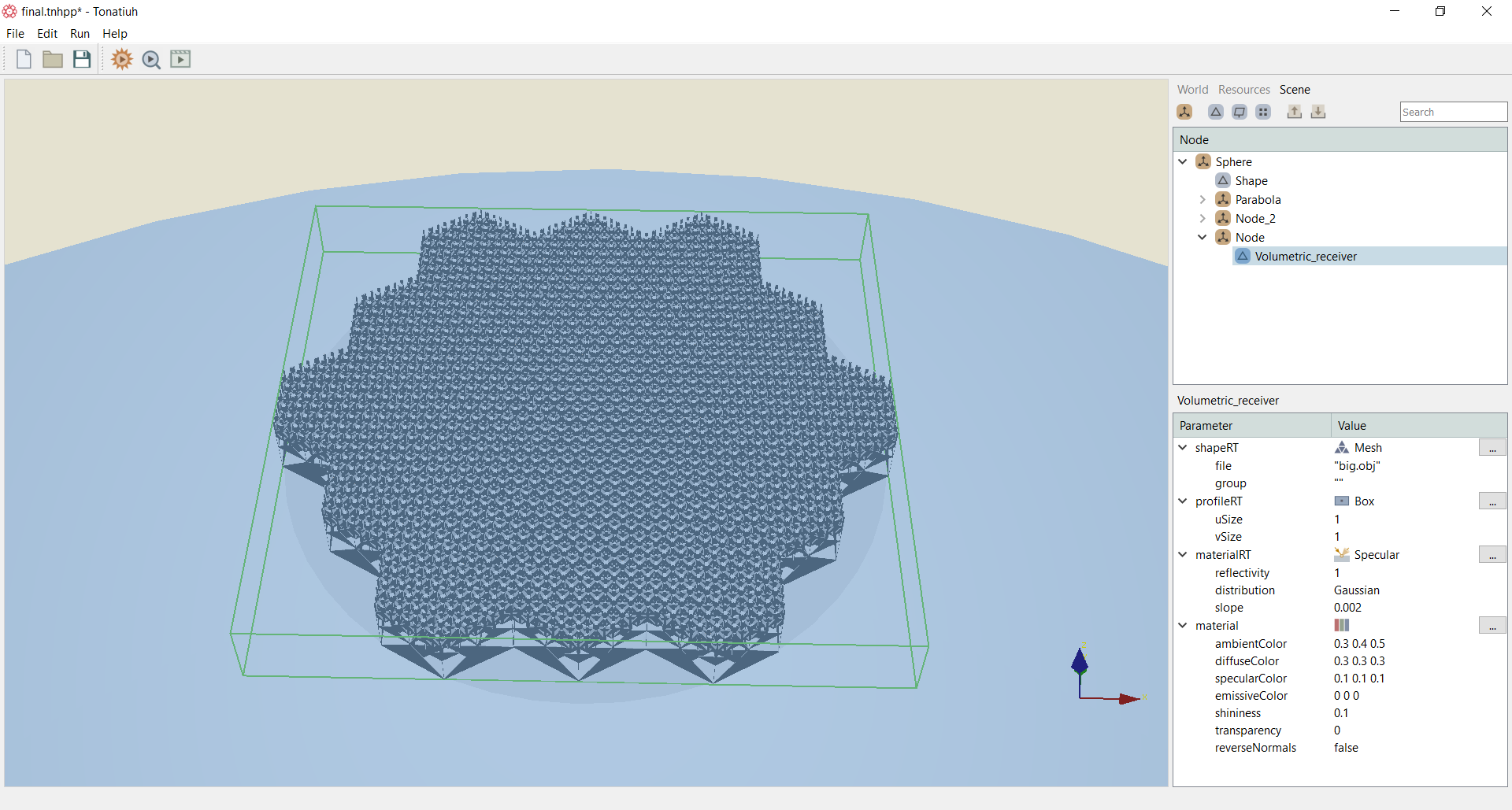Image resolution: width=1512 pixels, height=810 pixels.
Task: Click the Mesh shape icon
Action: click(1342, 447)
